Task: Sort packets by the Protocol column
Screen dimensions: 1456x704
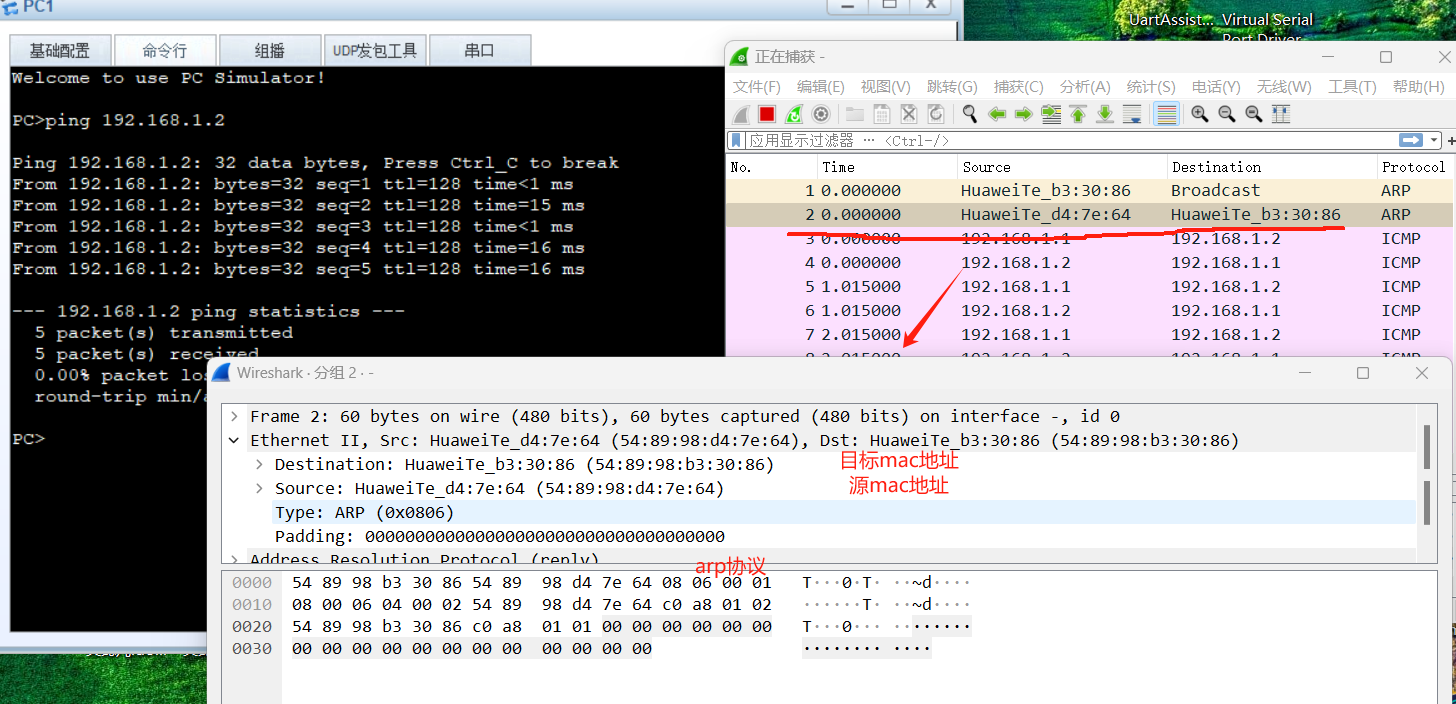Action: 1414,167
